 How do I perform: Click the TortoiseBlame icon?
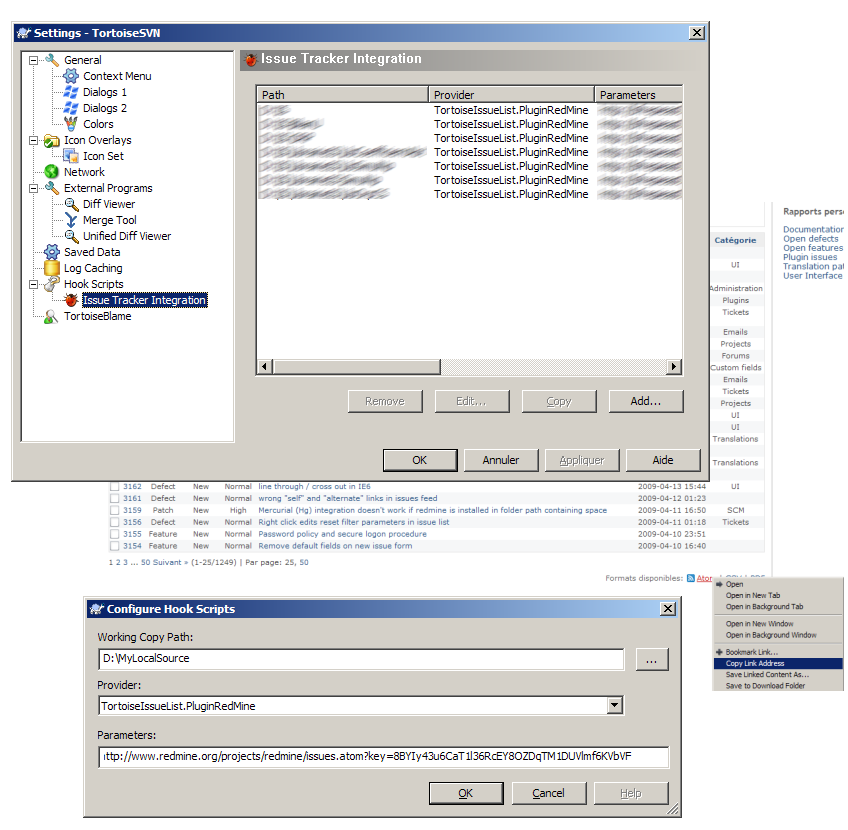[x=52, y=316]
